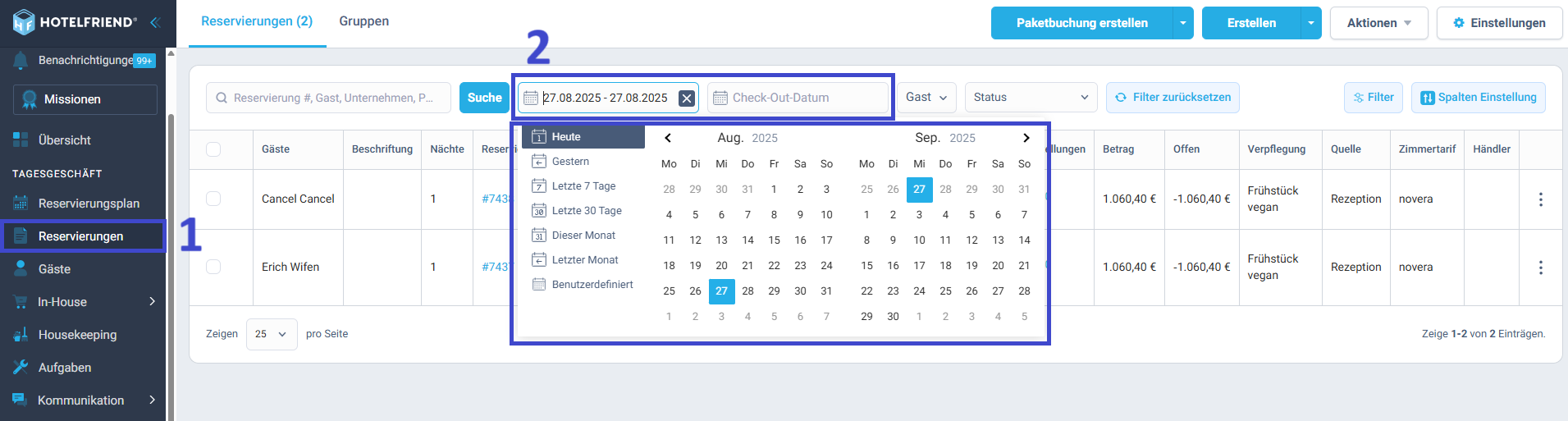Expand the Kommunikation menu arrow
This screenshot has height=421, width=1568.
[x=152, y=400]
